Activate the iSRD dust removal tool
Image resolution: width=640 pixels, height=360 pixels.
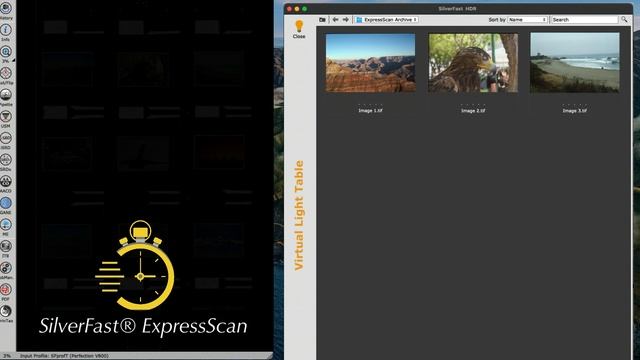tap(6, 138)
